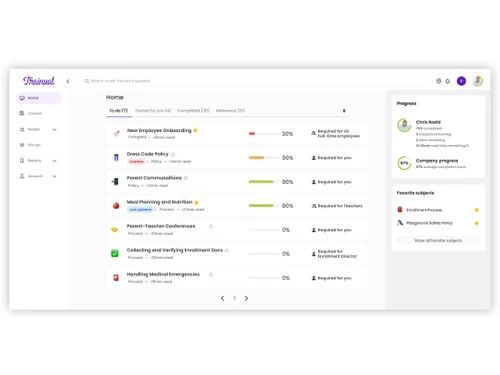Click the Meal Planning apple icon
500x375 pixels.
pyautogui.click(x=116, y=206)
